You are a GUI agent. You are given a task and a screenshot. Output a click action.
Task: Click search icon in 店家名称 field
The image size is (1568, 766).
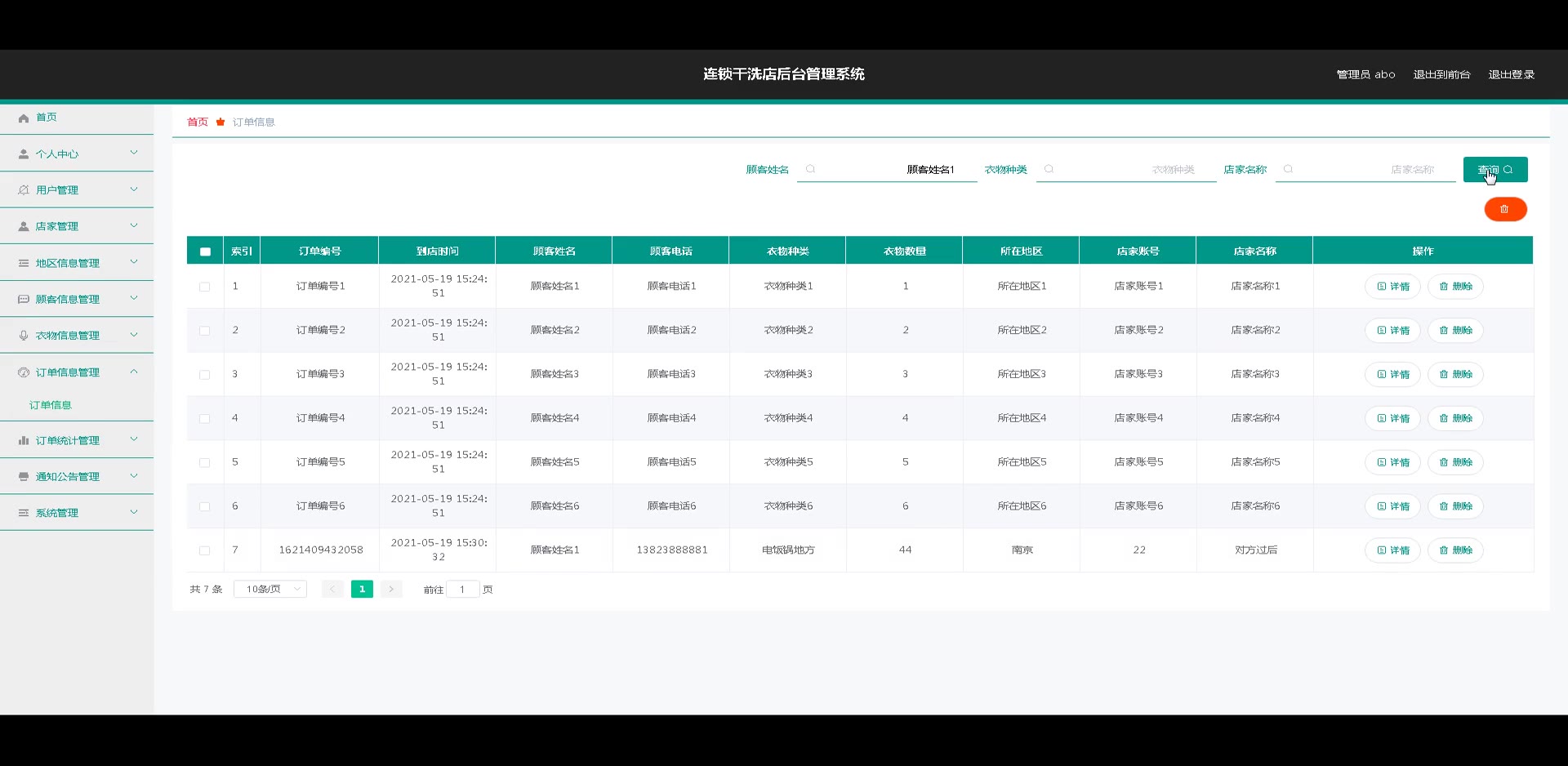[x=1288, y=170]
